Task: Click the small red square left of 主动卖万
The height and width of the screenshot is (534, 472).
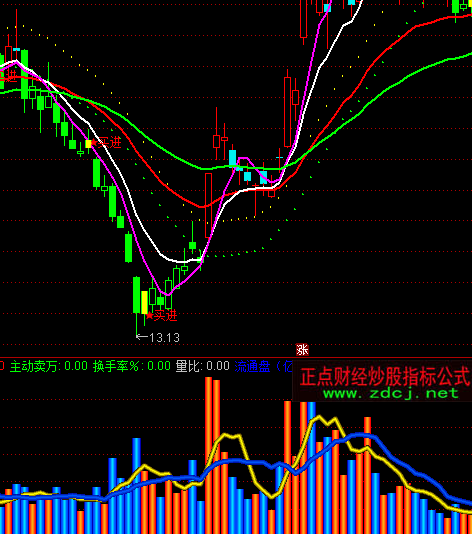Action: click(x=2, y=366)
